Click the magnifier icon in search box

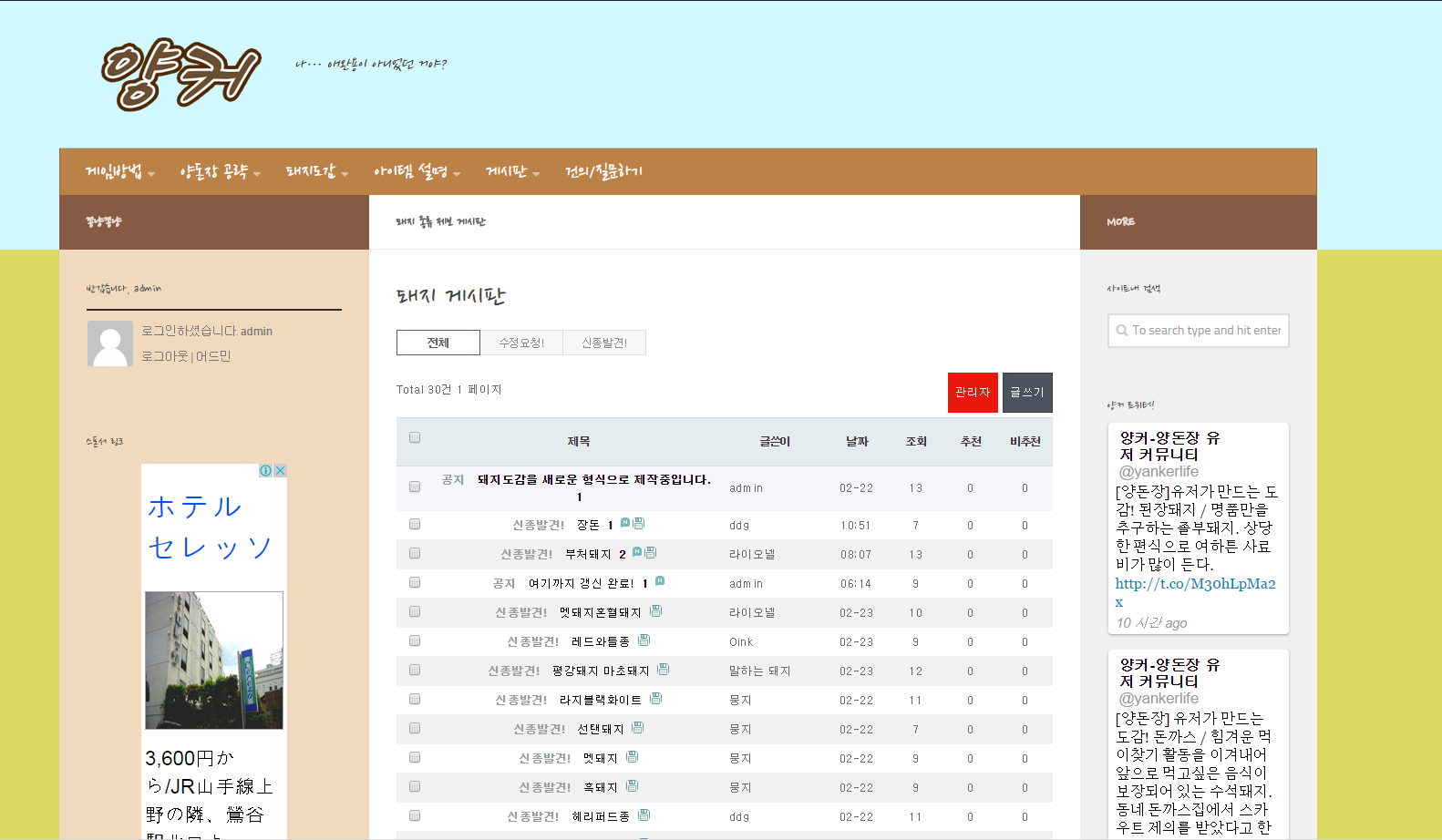click(1122, 331)
